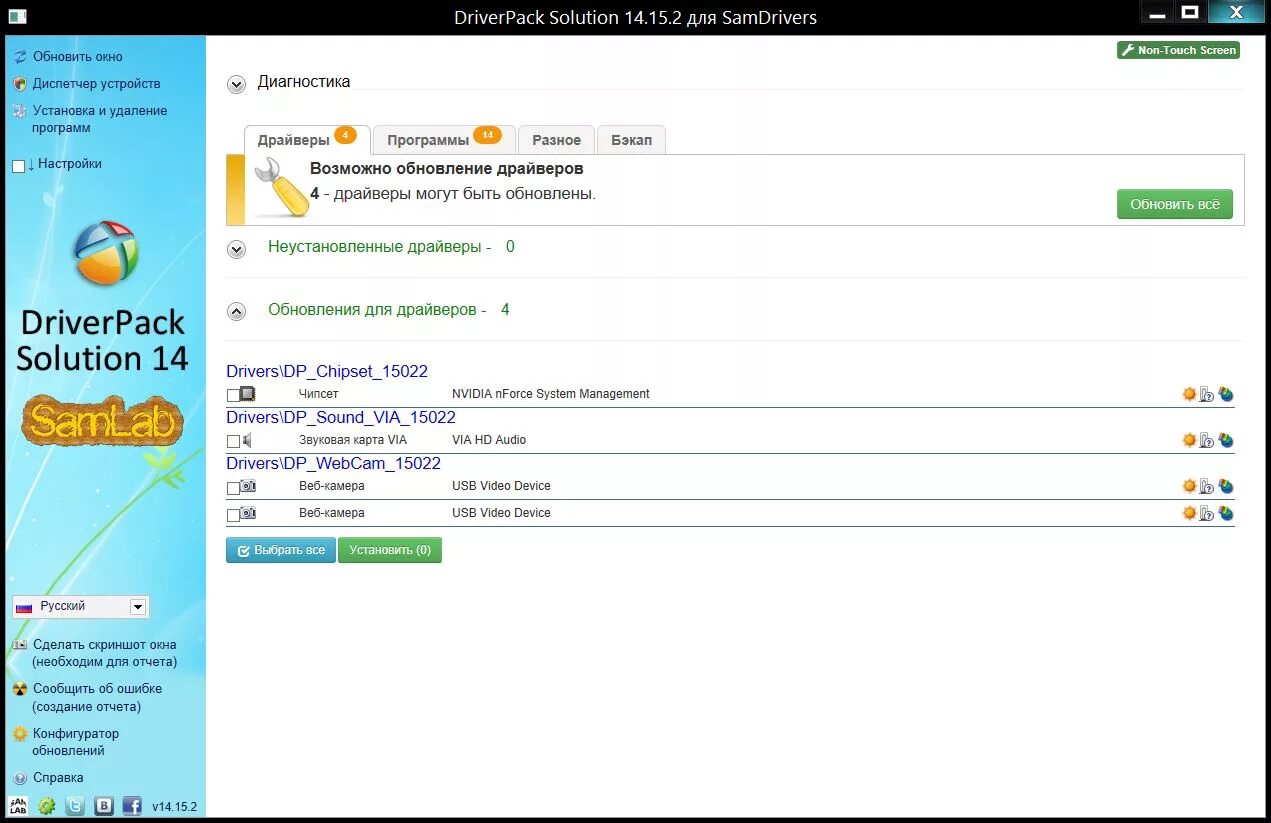Check the Чипсет NVIDIA nForce driver checkbox
The width and height of the screenshot is (1271, 823).
click(233, 395)
